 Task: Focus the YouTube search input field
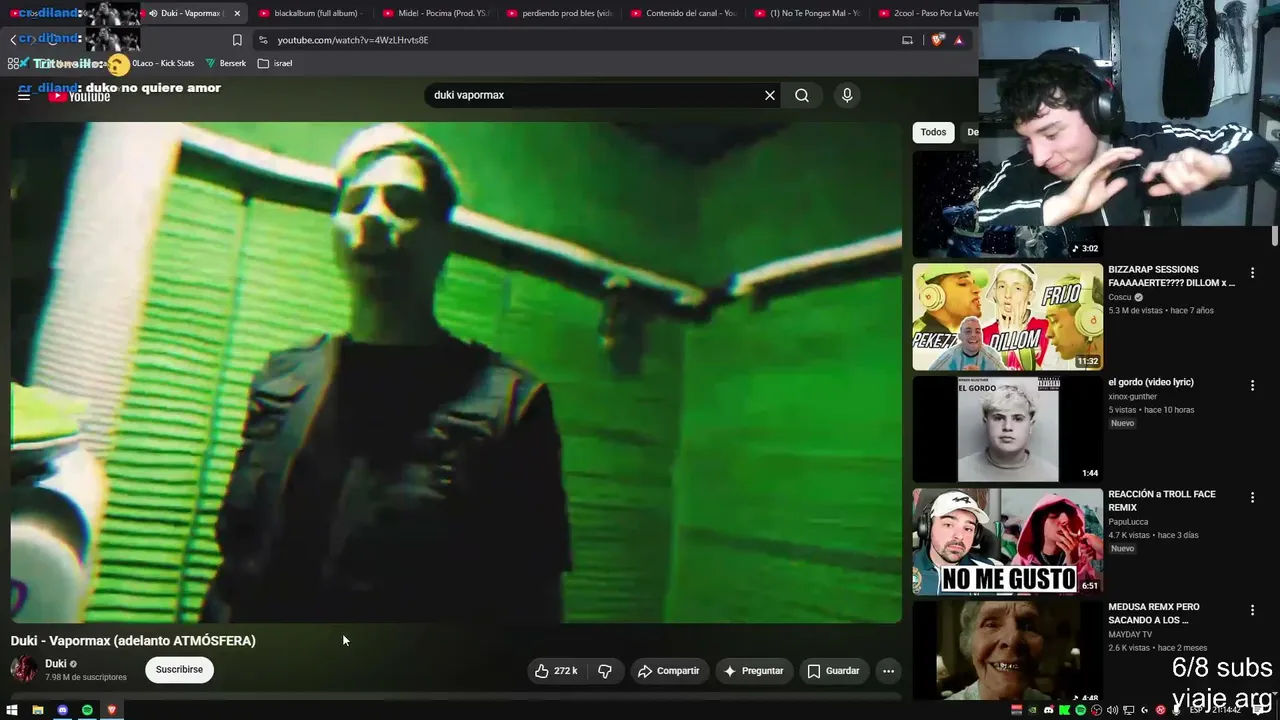point(595,95)
